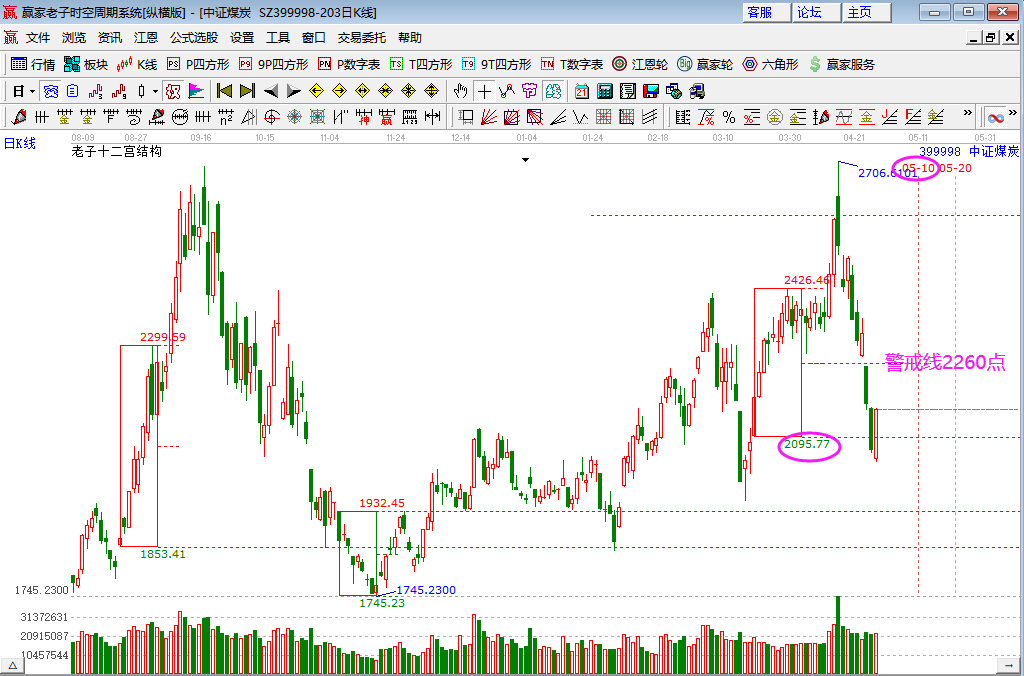Open the P数字表 number table

pos(349,64)
